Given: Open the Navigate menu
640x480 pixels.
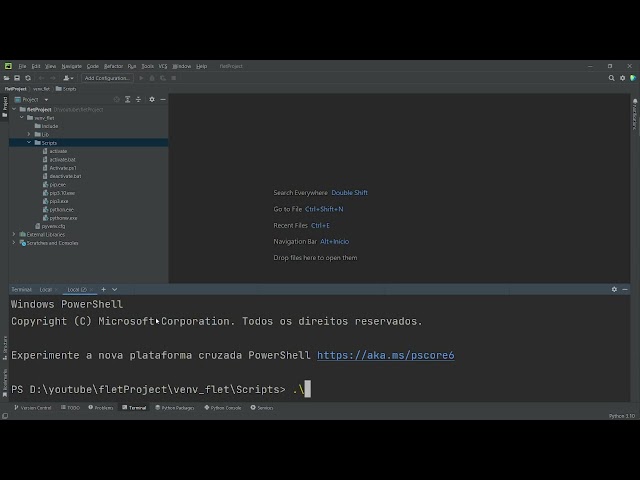Looking at the screenshot, I should pos(71,66).
